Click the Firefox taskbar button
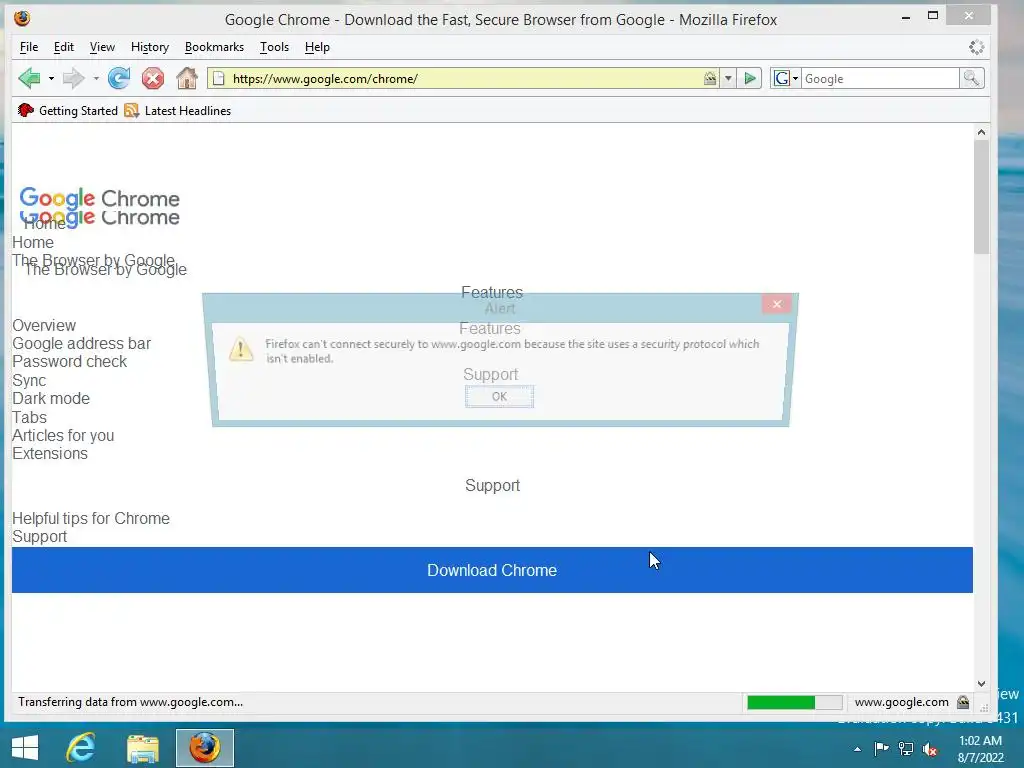Viewport: 1024px width, 768px height. coord(204,748)
